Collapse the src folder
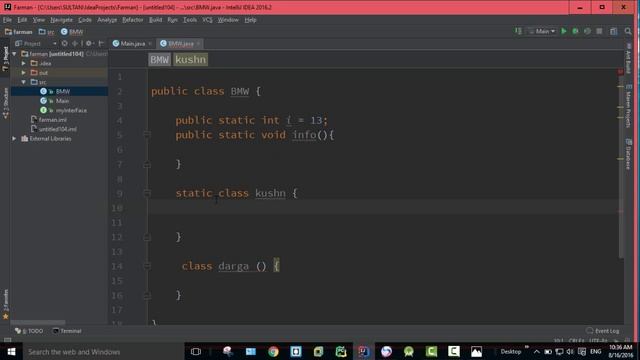Viewport: 640px width, 360px height. [x=24, y=82]
